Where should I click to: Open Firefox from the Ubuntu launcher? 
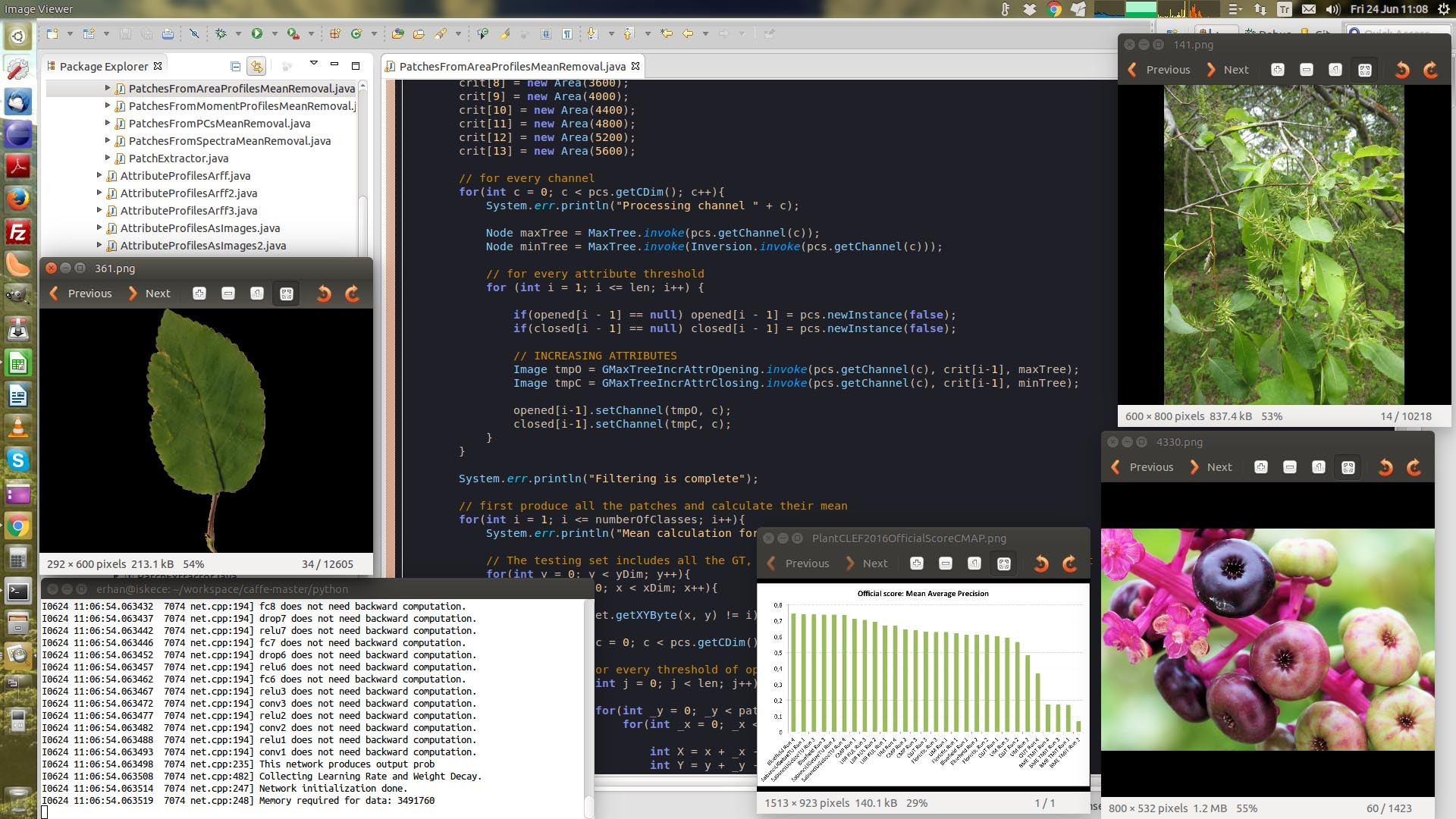tap(17, 199)
